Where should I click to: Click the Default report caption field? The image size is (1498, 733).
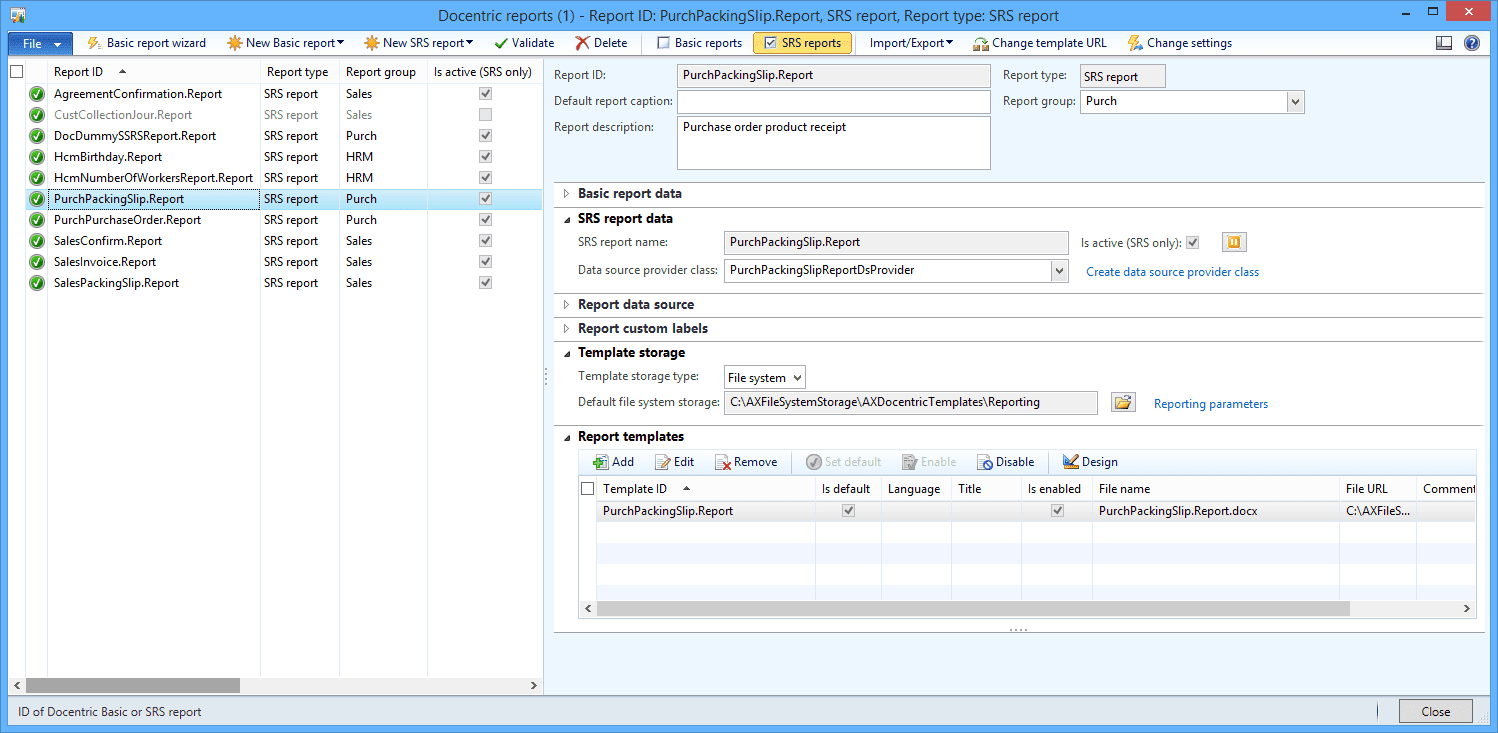[833, 102]
